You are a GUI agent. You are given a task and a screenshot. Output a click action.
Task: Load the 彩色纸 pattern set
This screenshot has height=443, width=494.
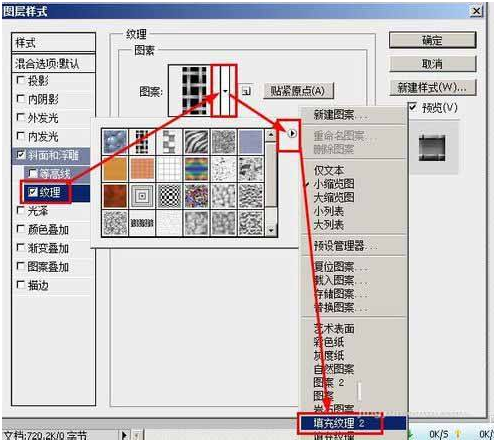pos(353,342)
